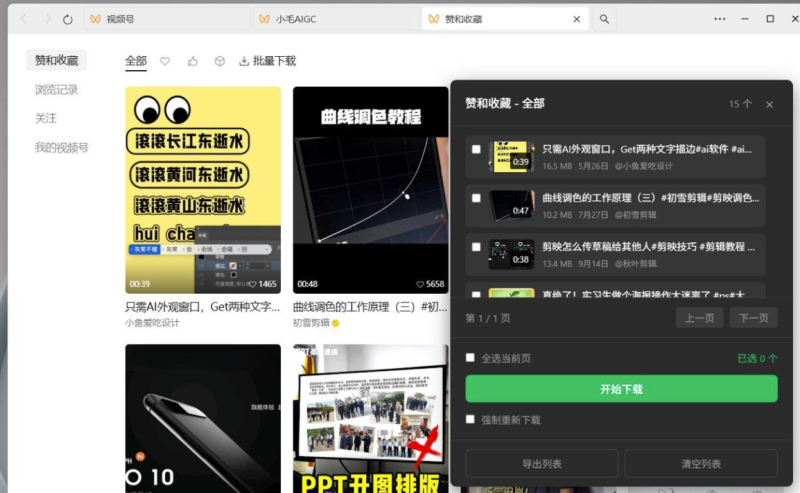Open the three-dots more menu

click(x=719, y=19)
